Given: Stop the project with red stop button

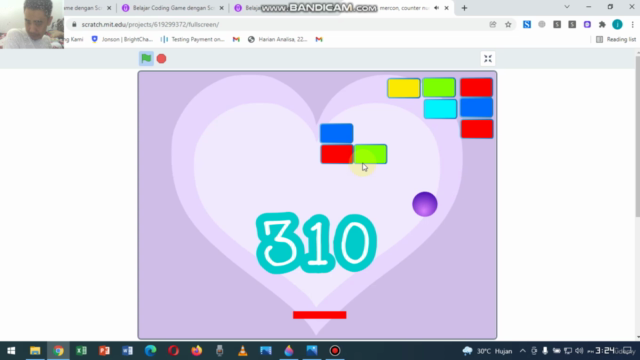Looking at the screenshot, I should (162, 59).
